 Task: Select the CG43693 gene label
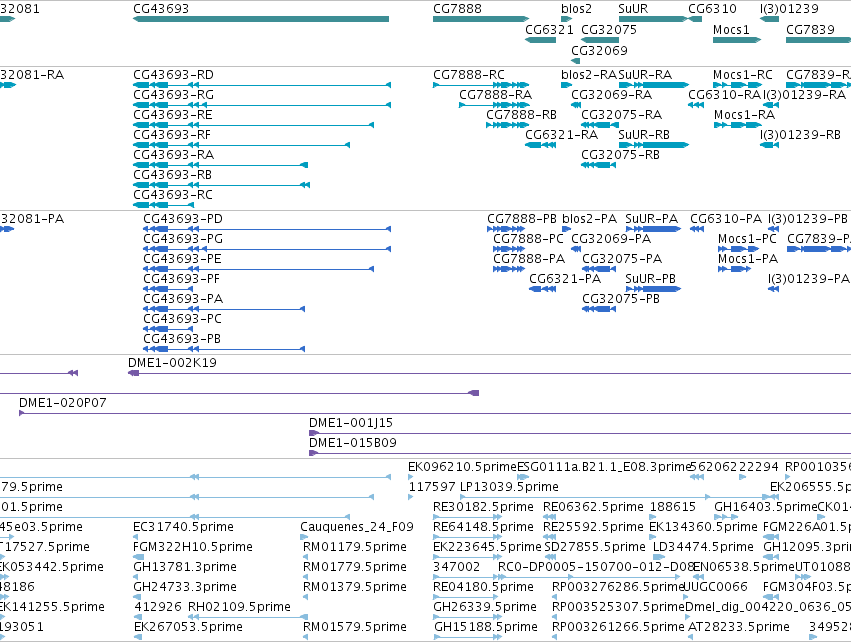[x=161, y=9]
